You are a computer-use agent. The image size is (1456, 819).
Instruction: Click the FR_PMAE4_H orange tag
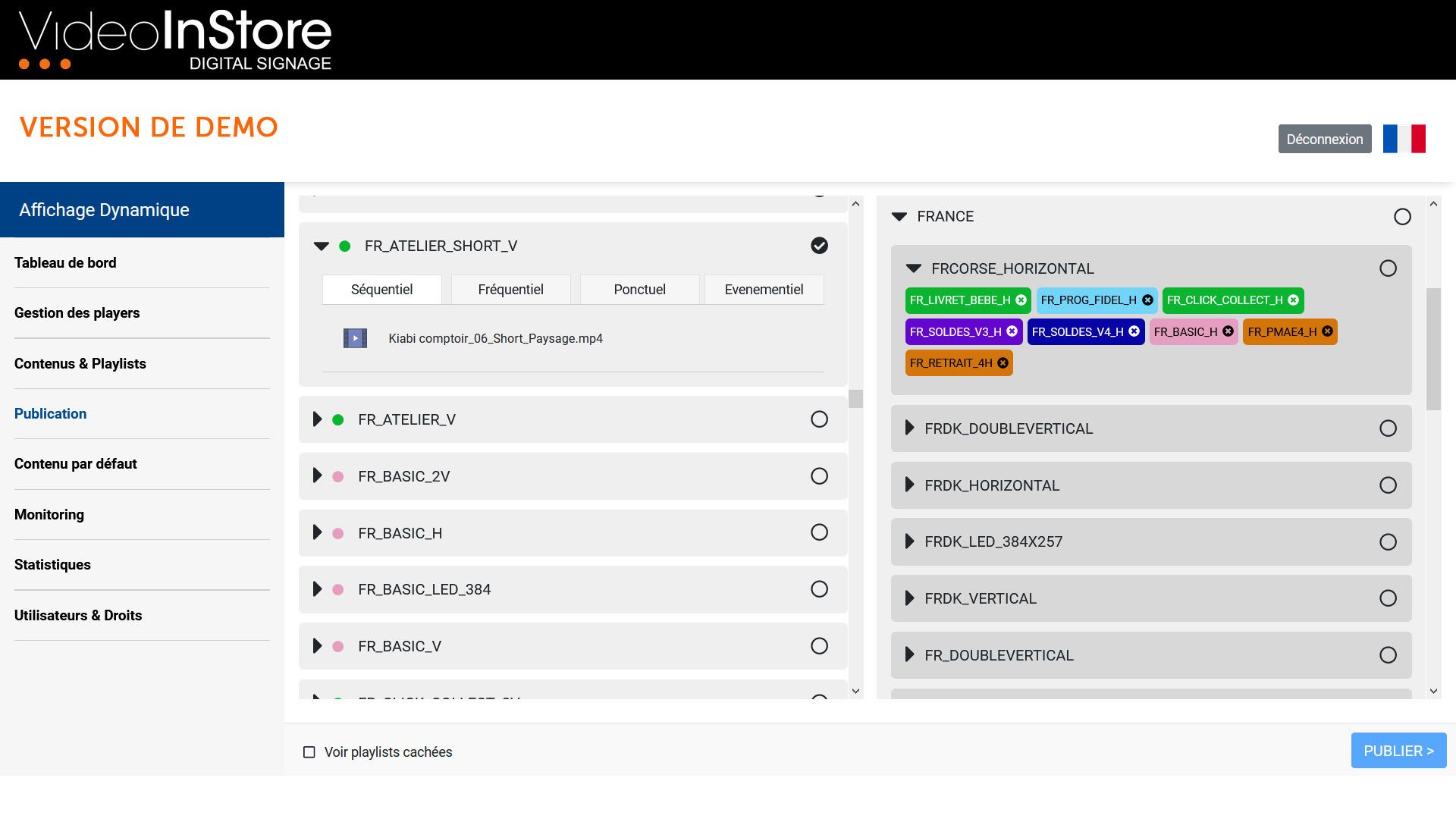(x=1282, y=331)
